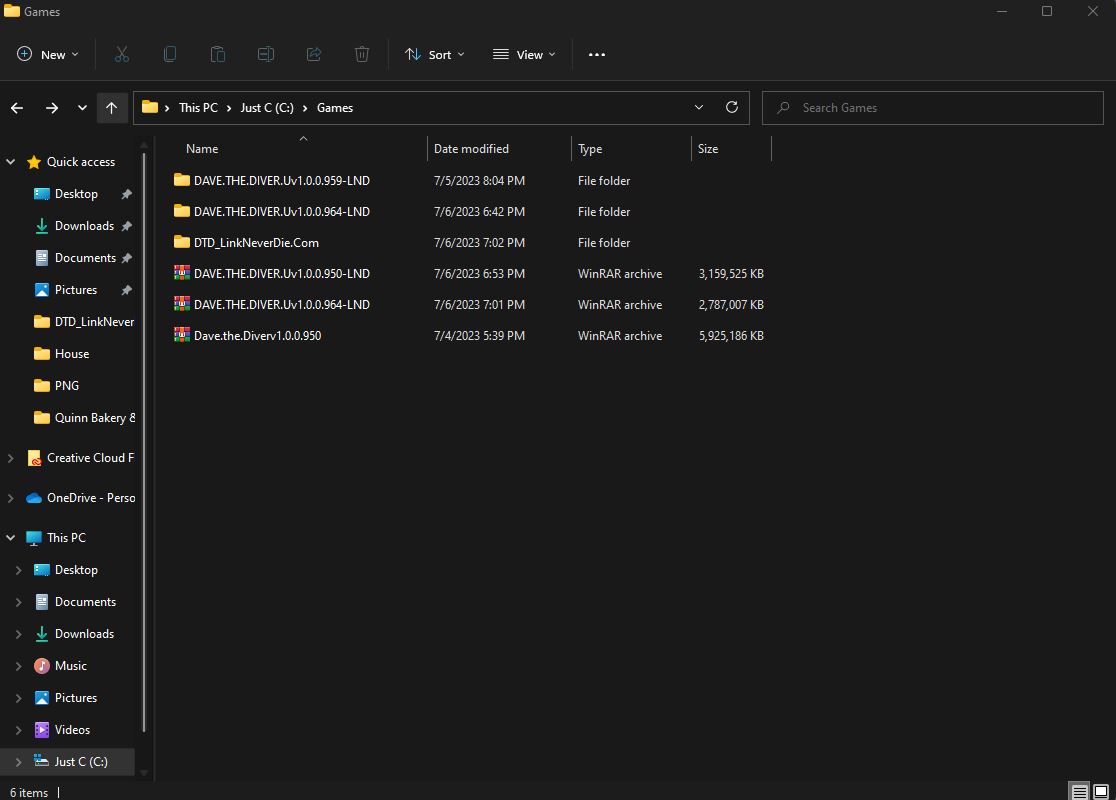Select the Rename icon
The height and width of the screenshot is (800, 1116).
(x=266, y=54)
